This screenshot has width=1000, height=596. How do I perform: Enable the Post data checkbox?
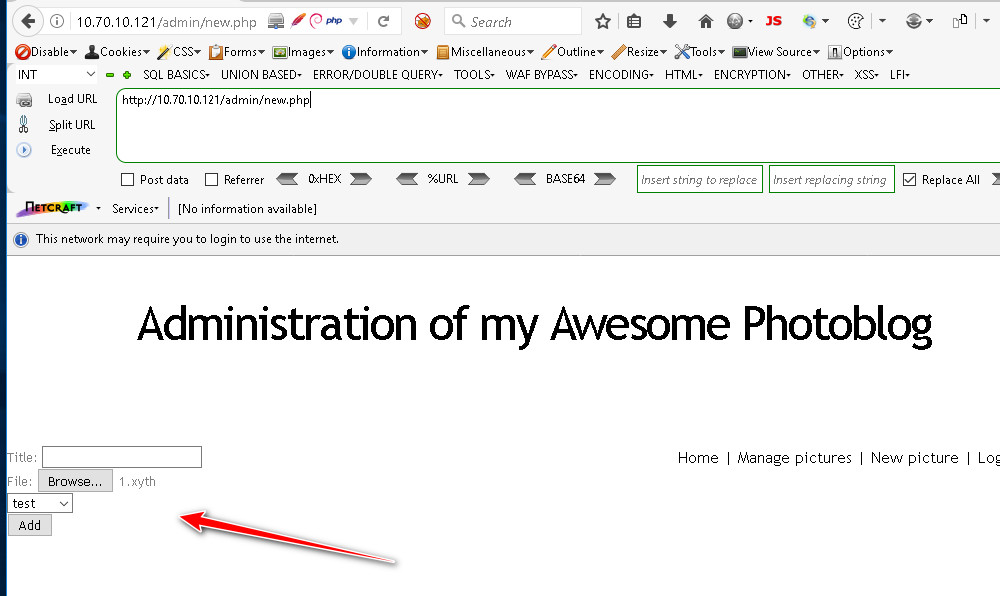pos(127,180)
